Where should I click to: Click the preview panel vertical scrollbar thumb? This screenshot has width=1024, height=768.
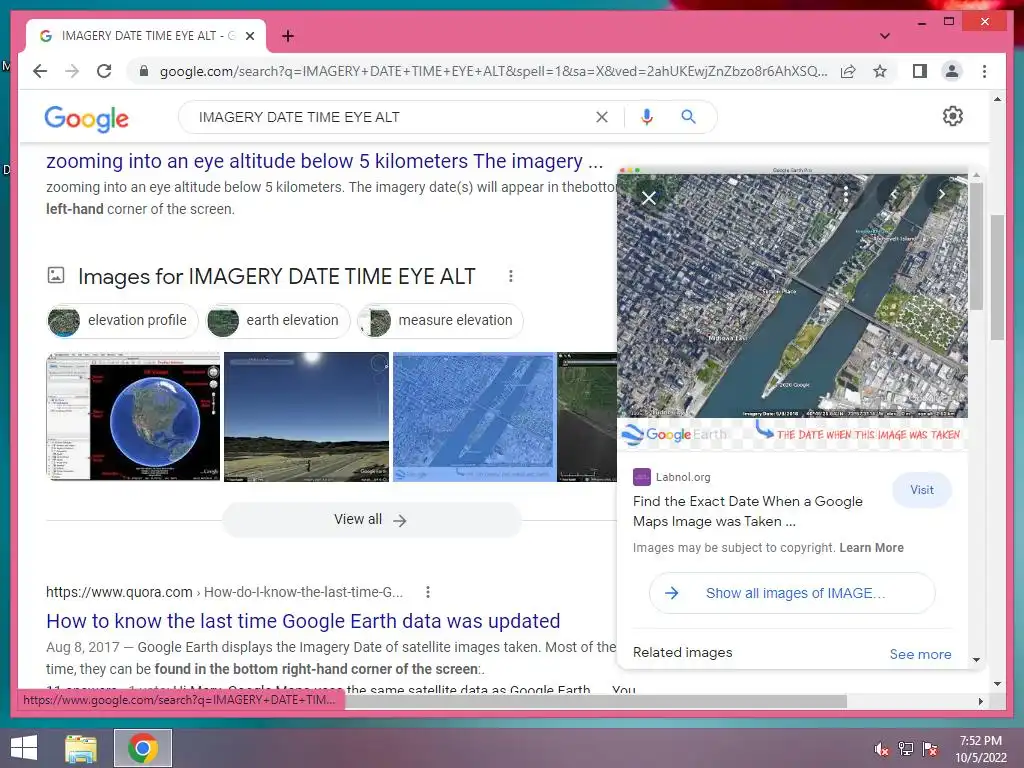pos(976,246)
